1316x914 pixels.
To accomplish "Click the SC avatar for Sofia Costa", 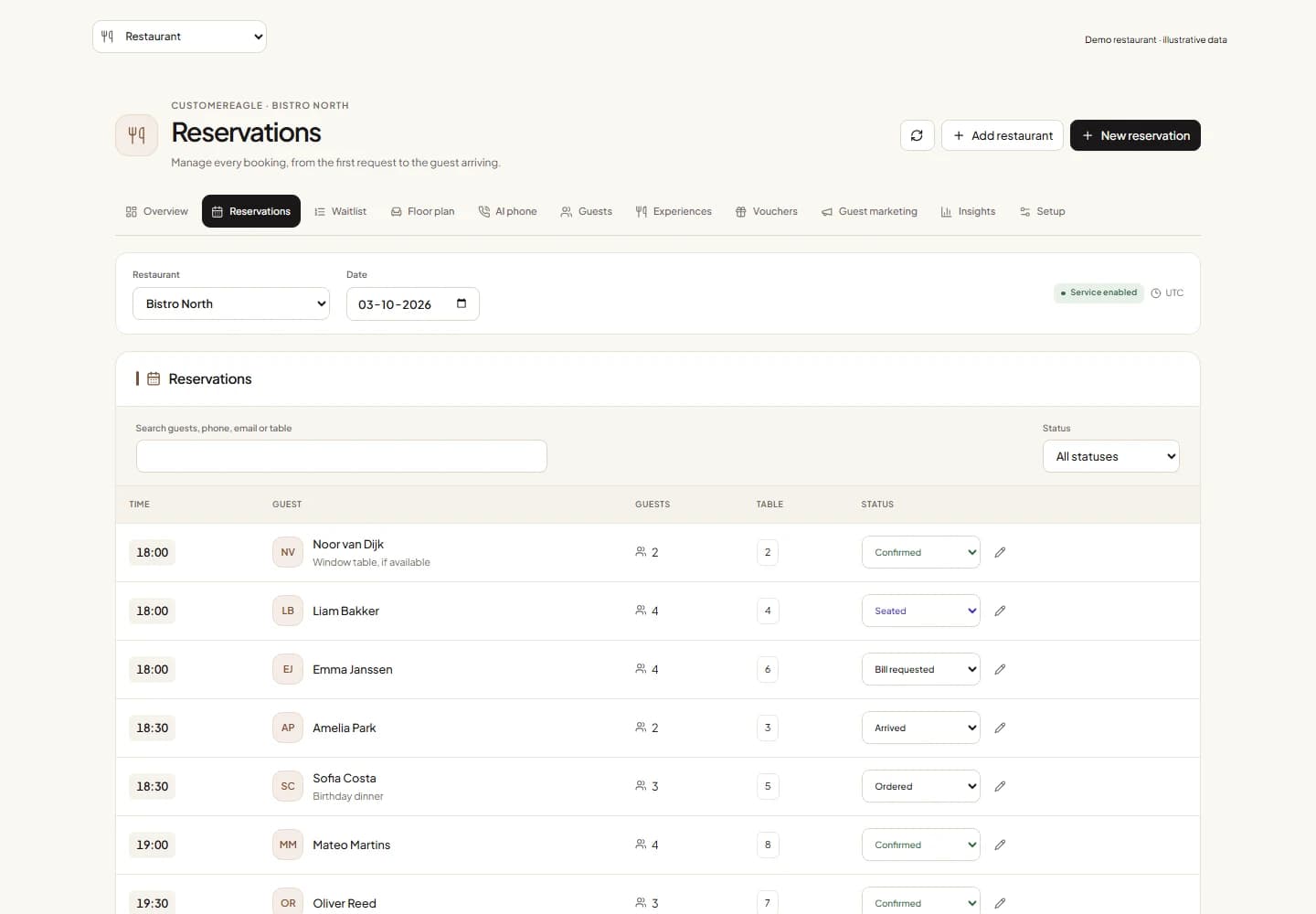I will pos(288,786).
